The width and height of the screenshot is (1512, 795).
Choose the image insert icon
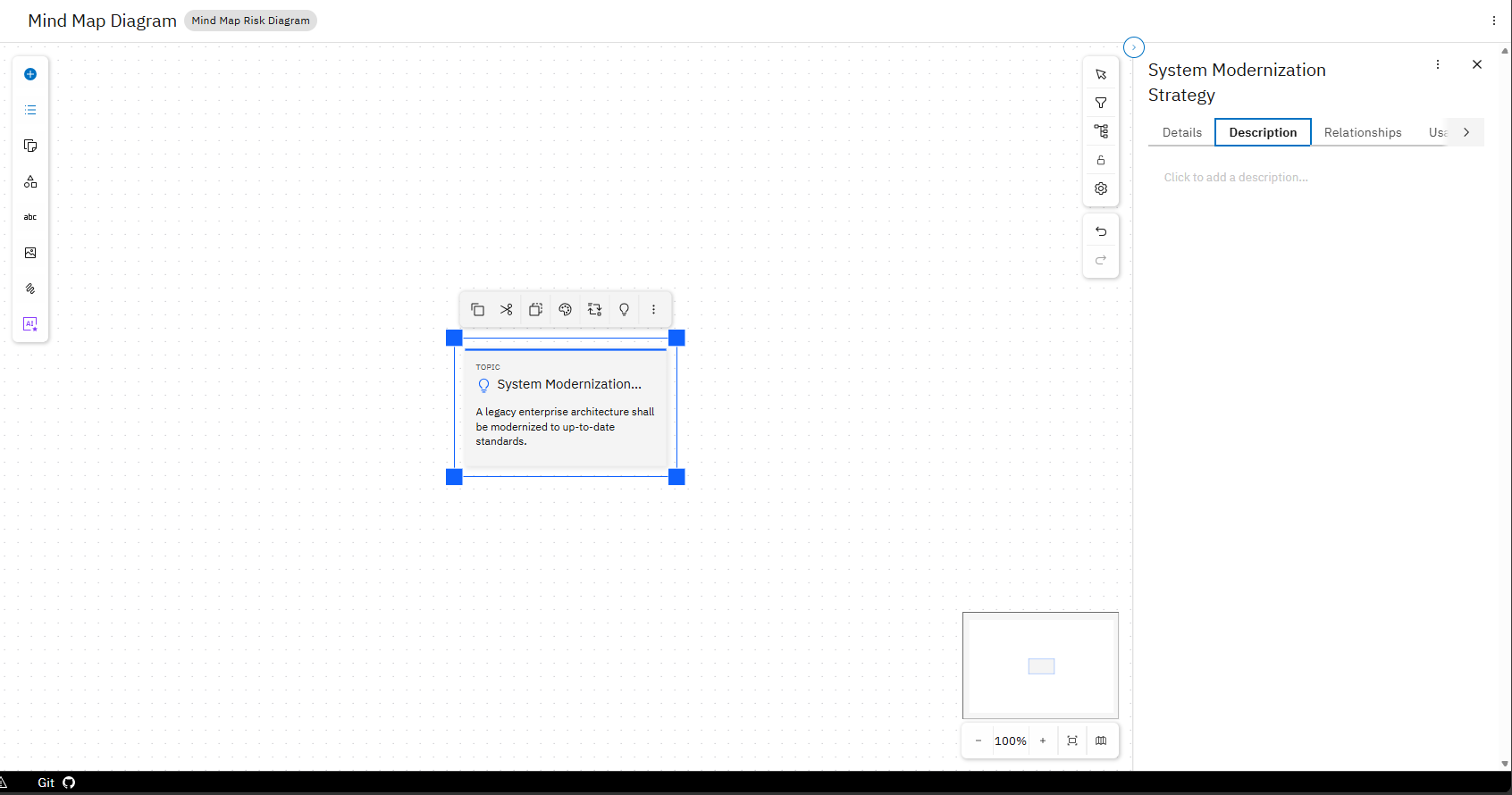[30, 253]
